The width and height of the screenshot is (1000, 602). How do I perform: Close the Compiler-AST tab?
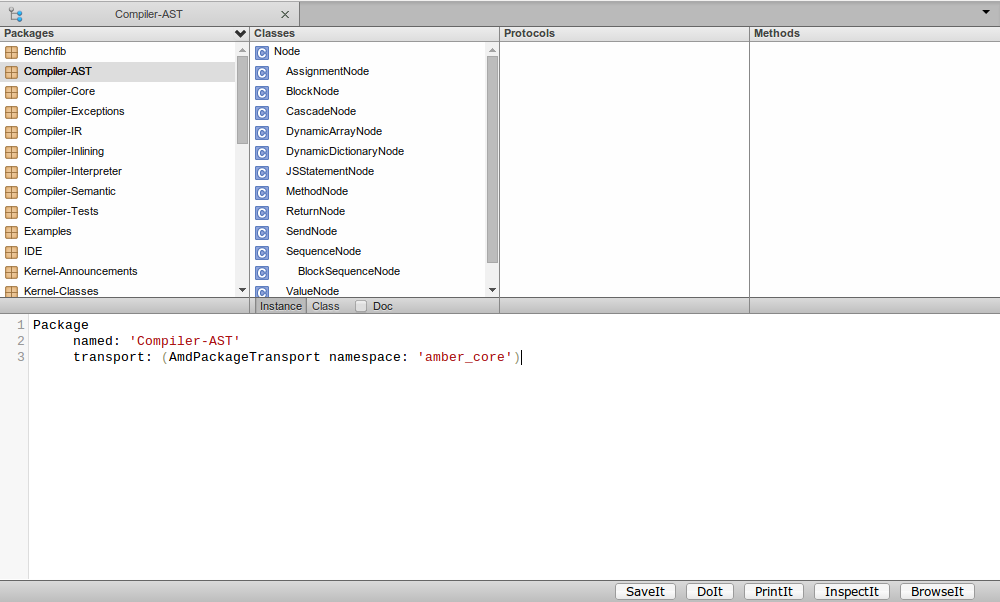point(285,15)
